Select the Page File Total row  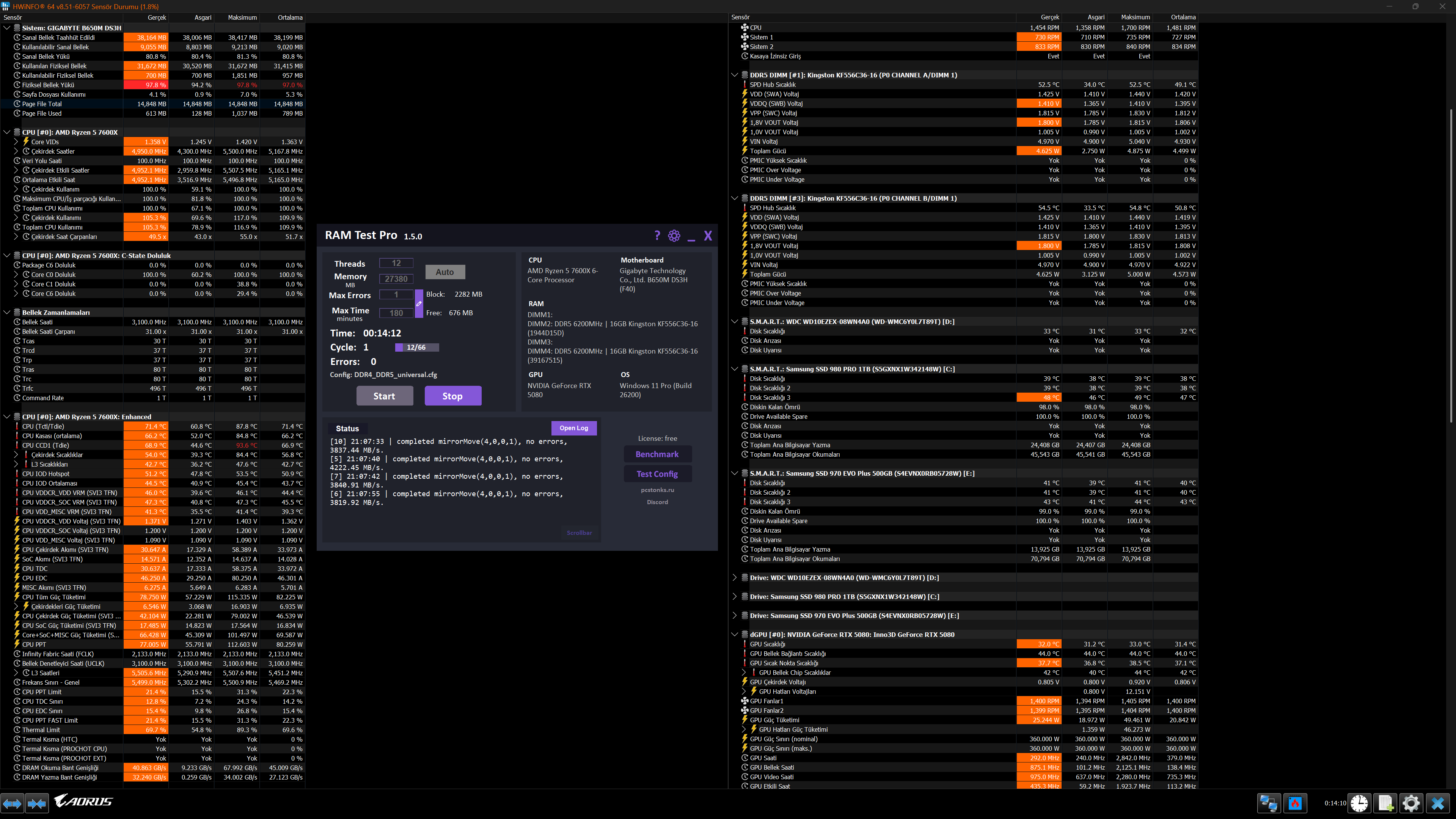tap(152, 104)
